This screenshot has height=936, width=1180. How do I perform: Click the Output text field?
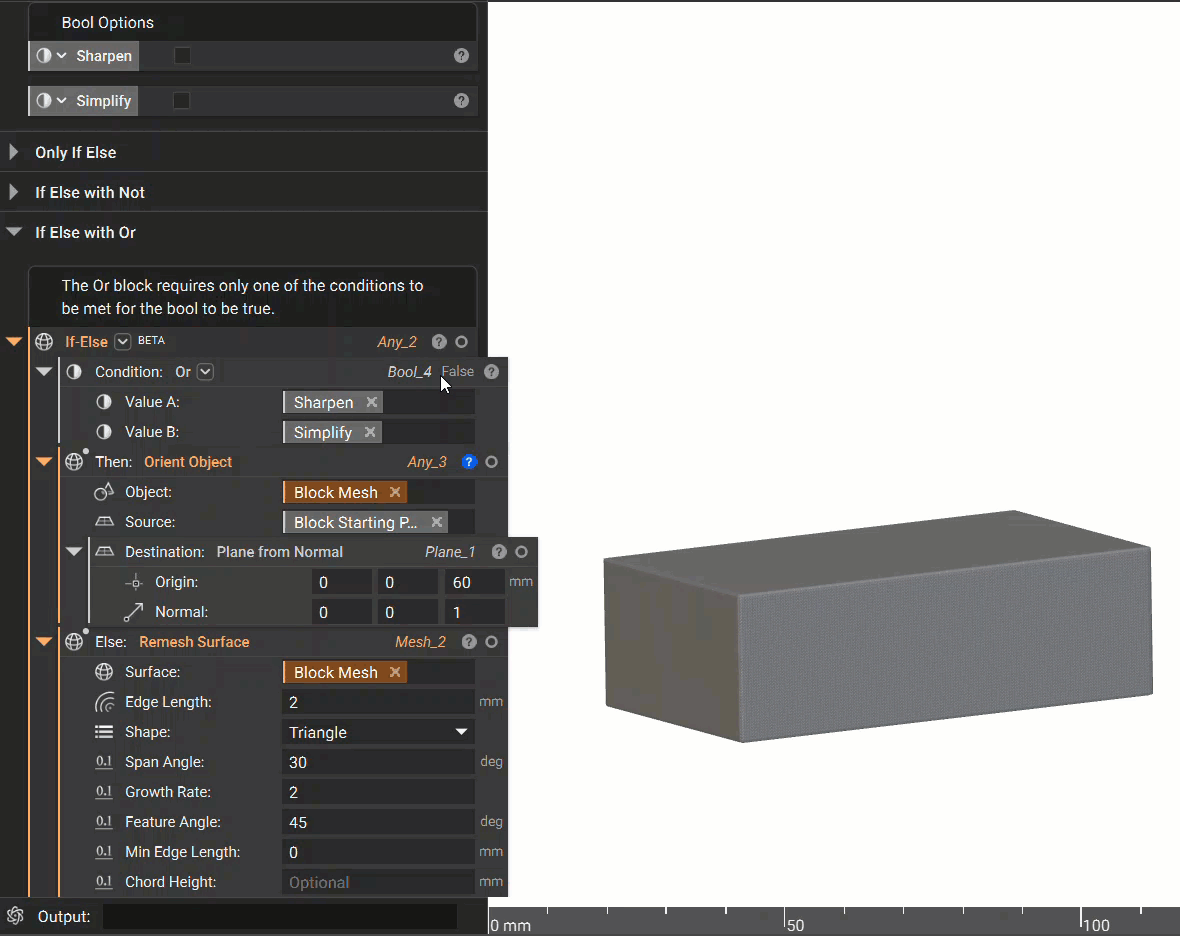pos(280,916)
